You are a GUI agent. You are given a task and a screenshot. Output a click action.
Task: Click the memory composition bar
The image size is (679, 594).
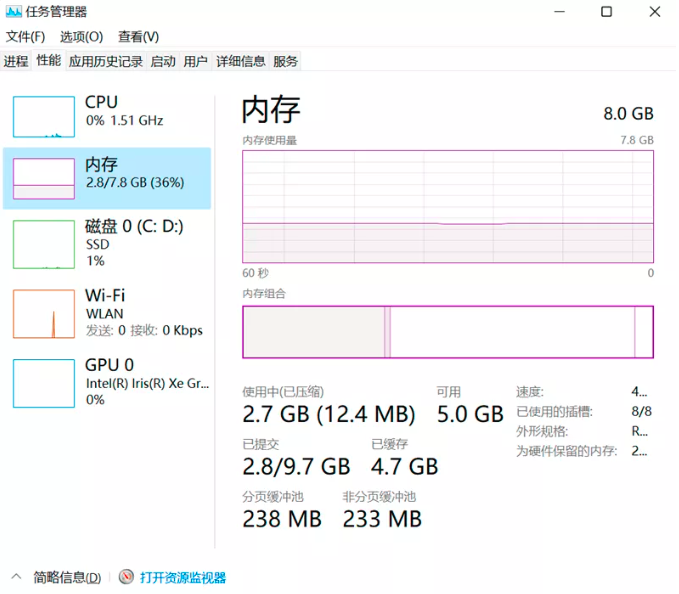(447, 332)
